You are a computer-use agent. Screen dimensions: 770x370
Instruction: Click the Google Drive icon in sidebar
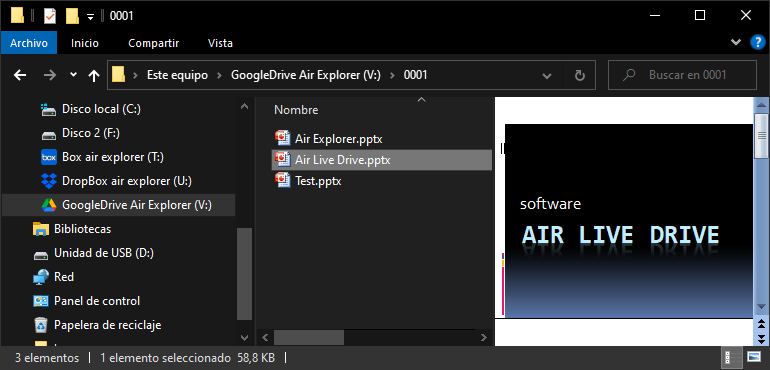(49, 205)
